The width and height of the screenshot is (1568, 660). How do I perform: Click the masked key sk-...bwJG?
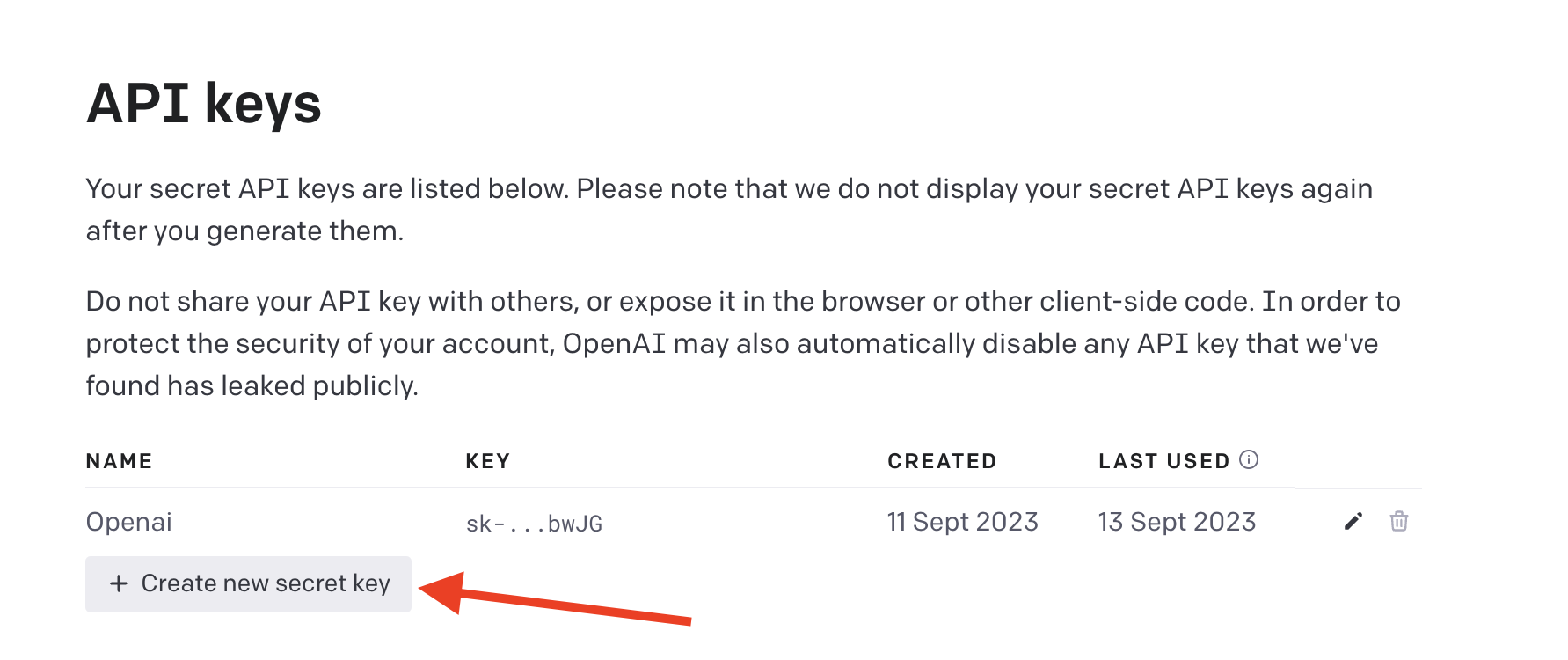[x=534, y=524]
